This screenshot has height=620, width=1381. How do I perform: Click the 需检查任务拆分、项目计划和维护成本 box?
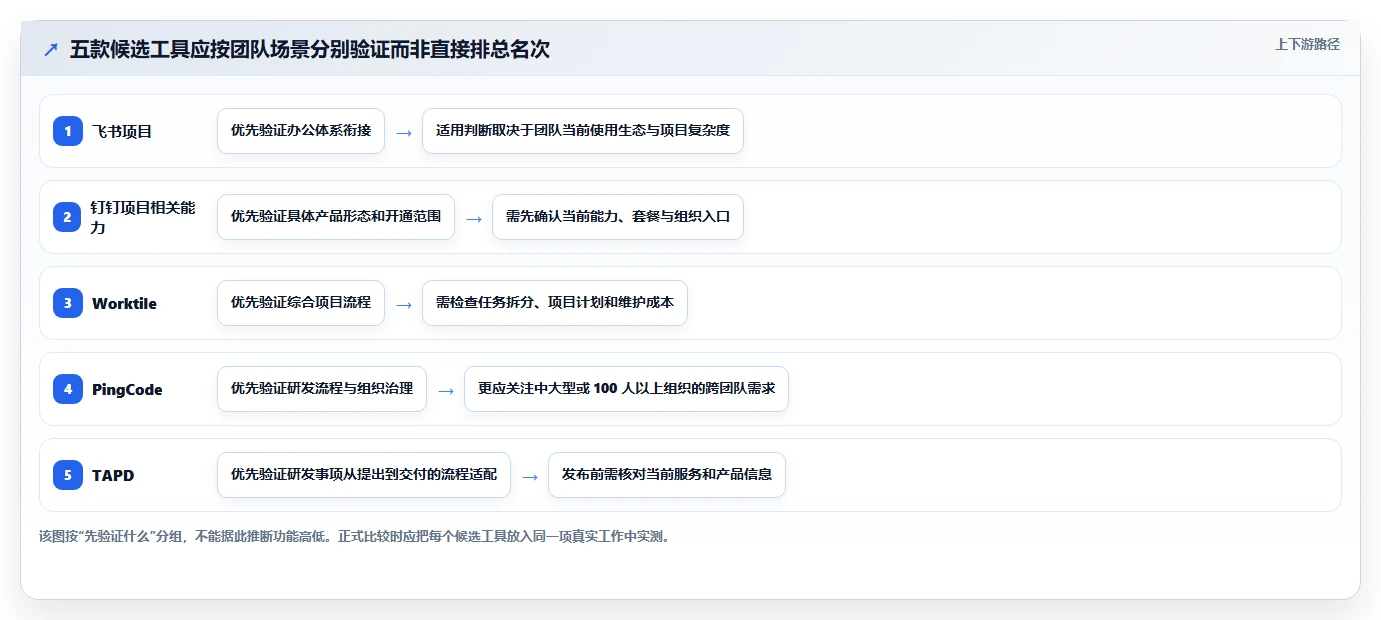(555, 303)
